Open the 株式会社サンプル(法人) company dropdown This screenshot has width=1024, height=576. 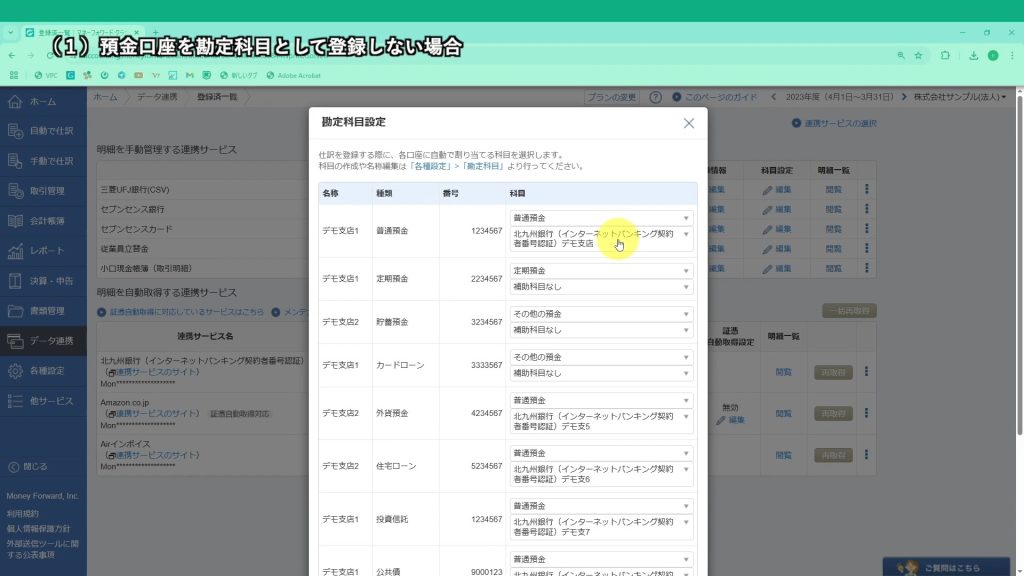[x=959, y=97]
